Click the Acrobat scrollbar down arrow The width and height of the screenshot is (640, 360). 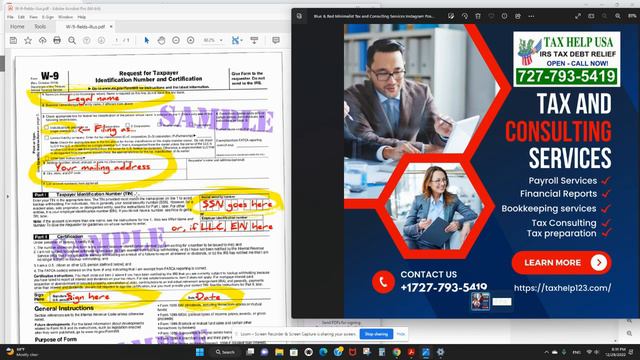click(616, 340)
